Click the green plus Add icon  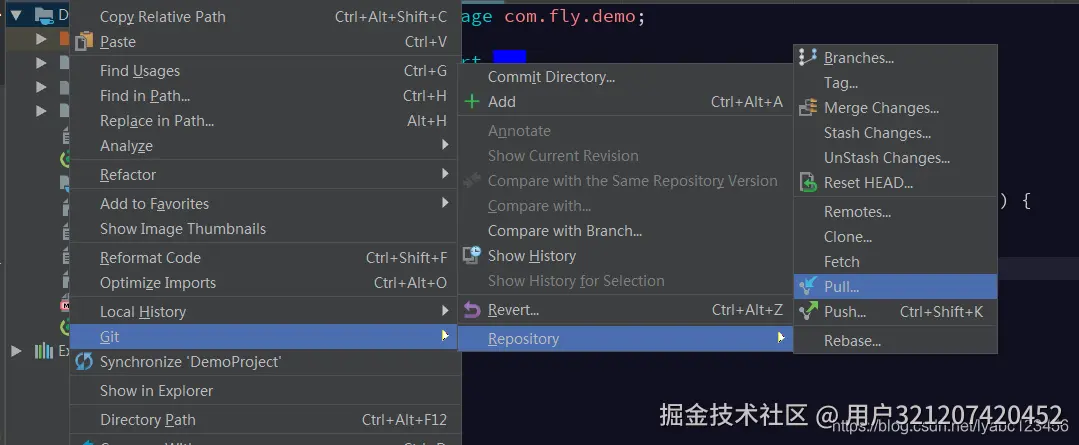point(472,102)
